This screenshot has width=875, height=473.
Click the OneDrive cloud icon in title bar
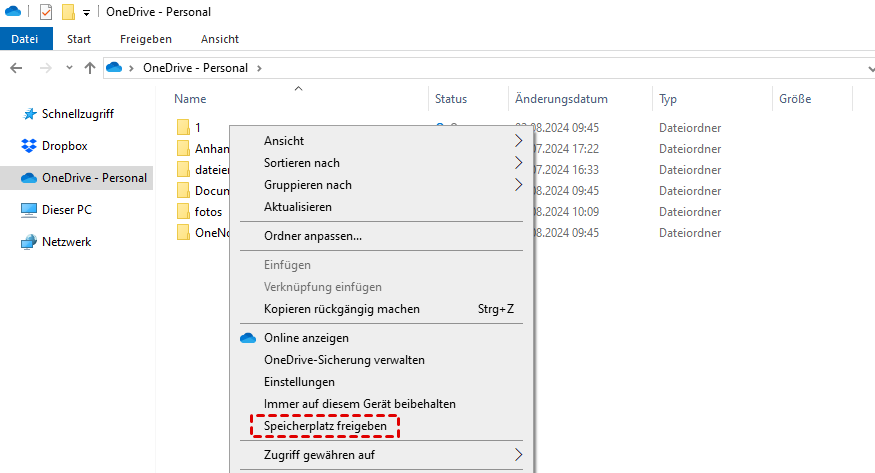tap(12, 11)
